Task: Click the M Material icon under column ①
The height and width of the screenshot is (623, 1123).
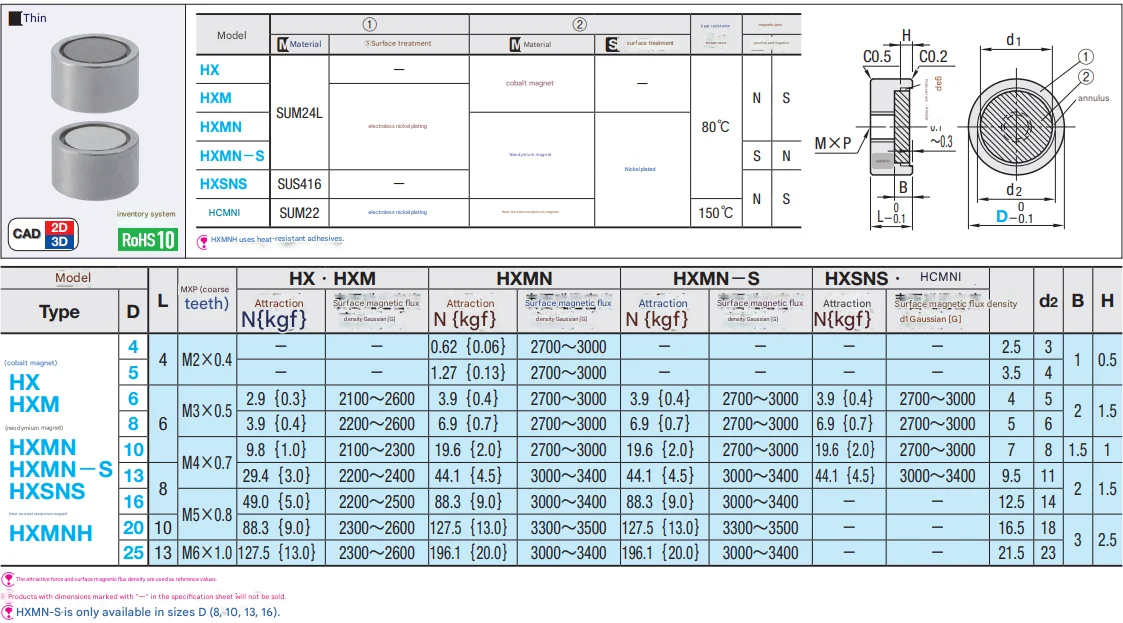Action: [283, 44]
